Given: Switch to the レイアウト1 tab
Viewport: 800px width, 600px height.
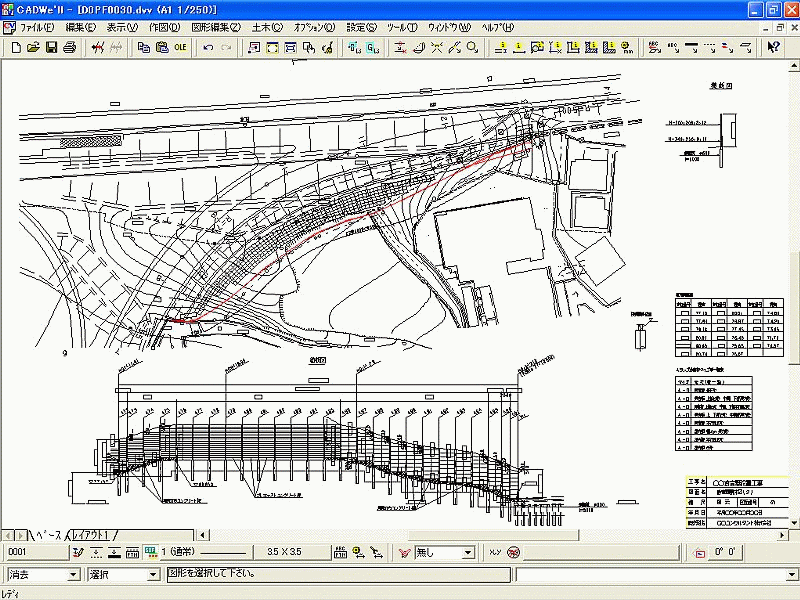Looking at the screenshot, I should [x=93, y=535].
